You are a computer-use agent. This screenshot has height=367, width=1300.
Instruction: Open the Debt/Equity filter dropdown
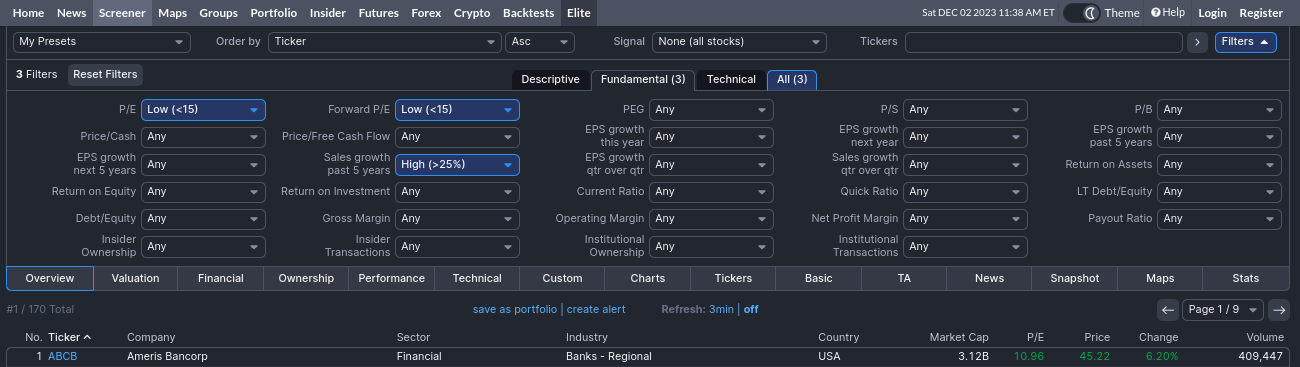(203, 218)
